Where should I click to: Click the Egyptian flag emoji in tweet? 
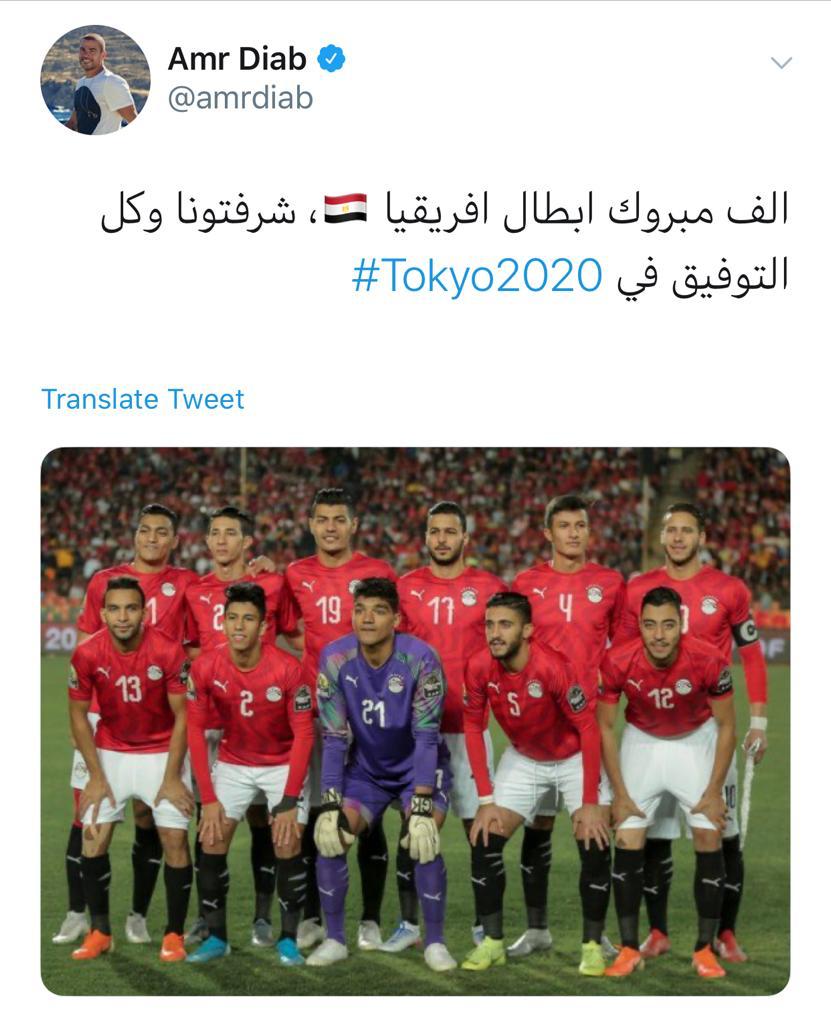coord(346,209)
